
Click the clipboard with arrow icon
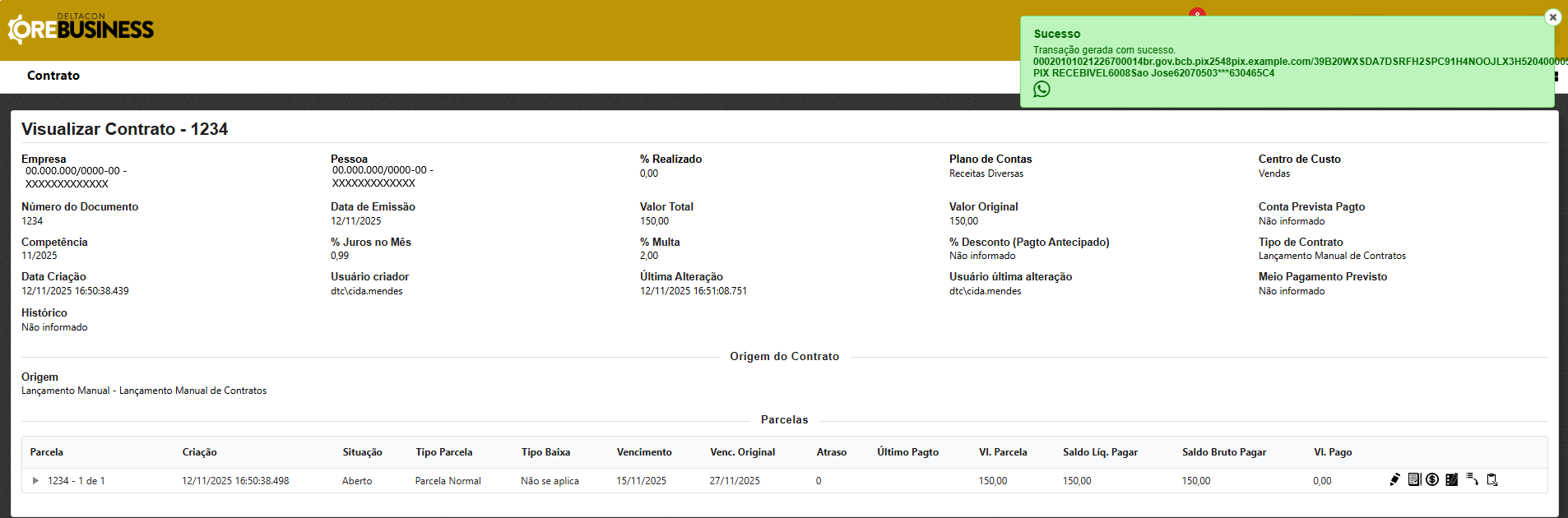click(x=1492, y=479)
